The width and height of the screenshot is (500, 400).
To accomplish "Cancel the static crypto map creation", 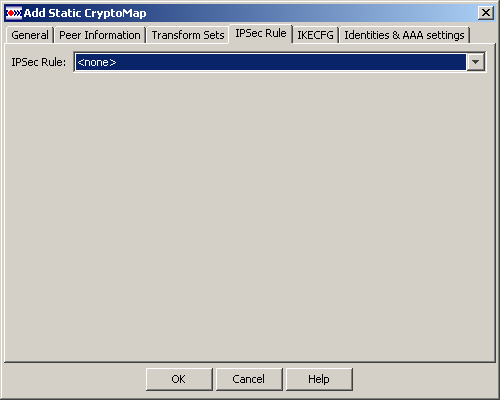I will coord(249,379).
